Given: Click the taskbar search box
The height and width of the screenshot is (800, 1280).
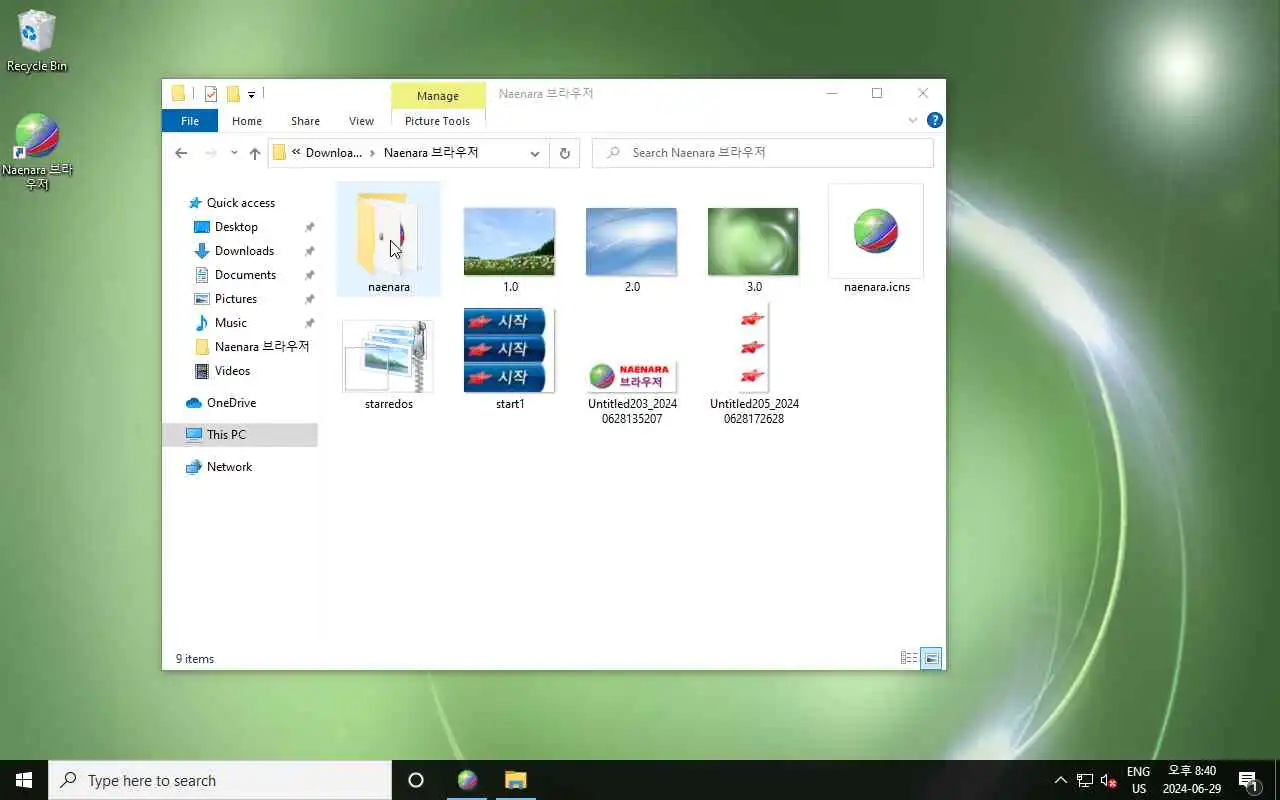Looking at the screenshot, I should [220, 780].
